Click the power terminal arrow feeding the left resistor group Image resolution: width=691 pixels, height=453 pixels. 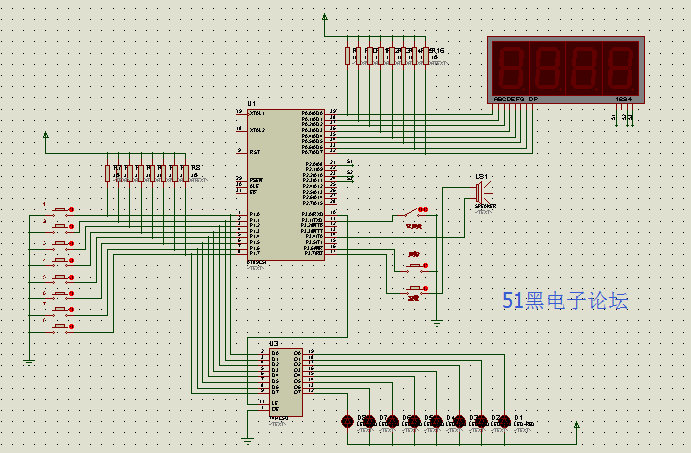(x=46, y=135)
